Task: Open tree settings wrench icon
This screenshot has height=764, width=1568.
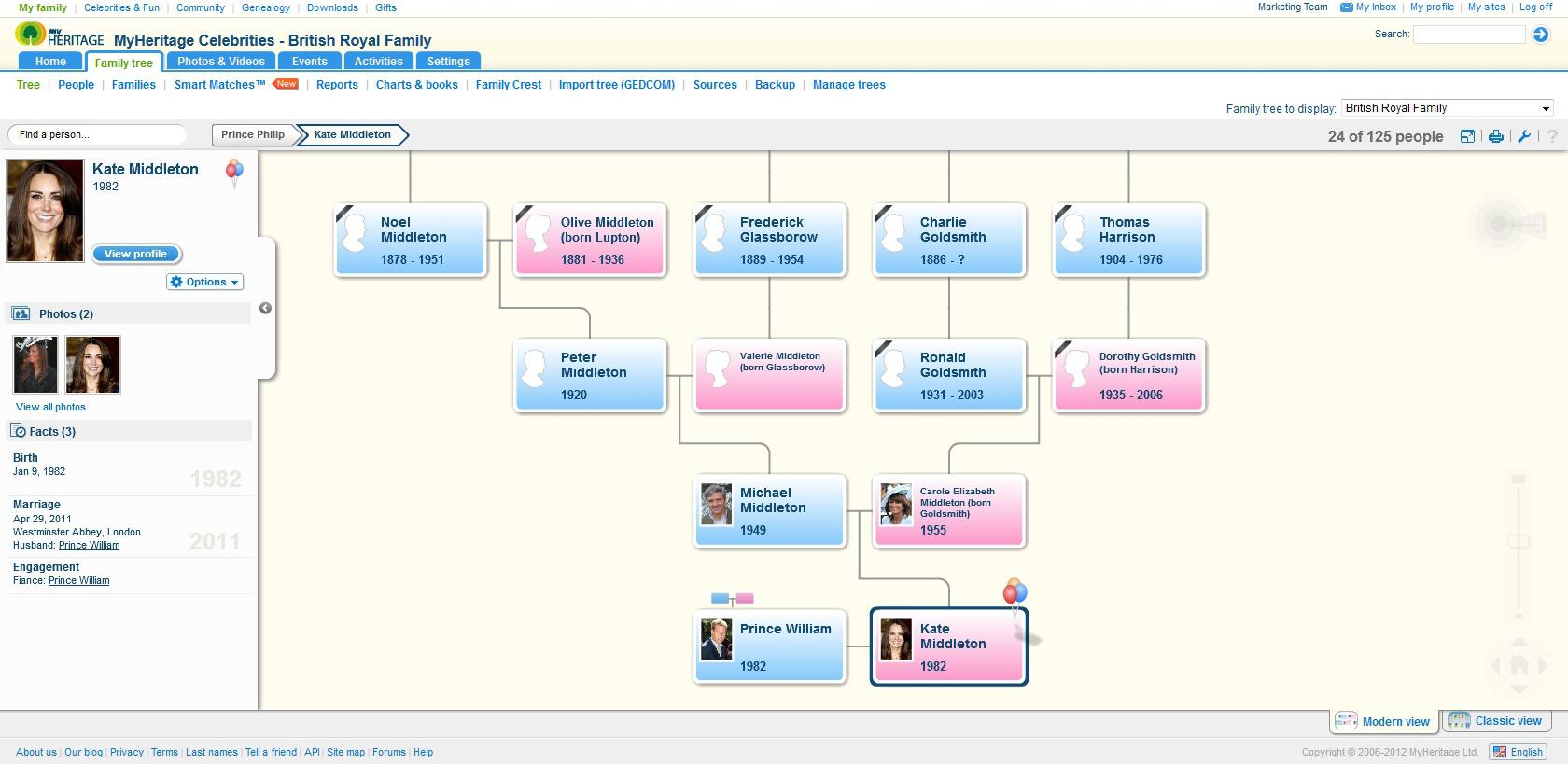Action: pos(1524,136)
